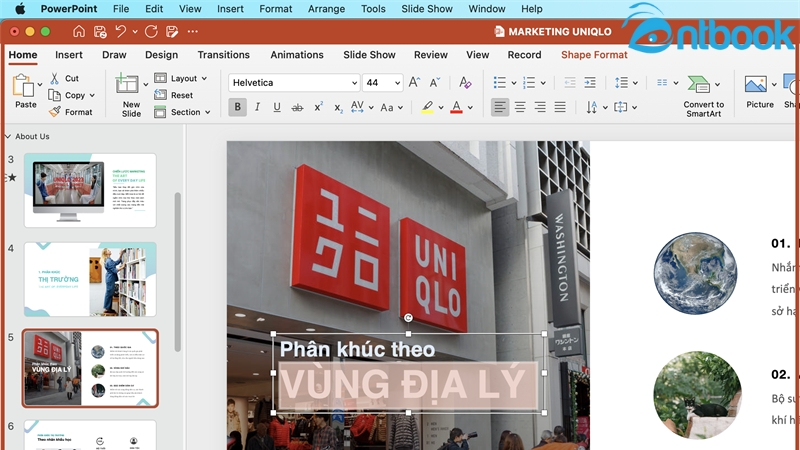
Task: Toggle Center paragraph alignment
Action: click(520, 107)
